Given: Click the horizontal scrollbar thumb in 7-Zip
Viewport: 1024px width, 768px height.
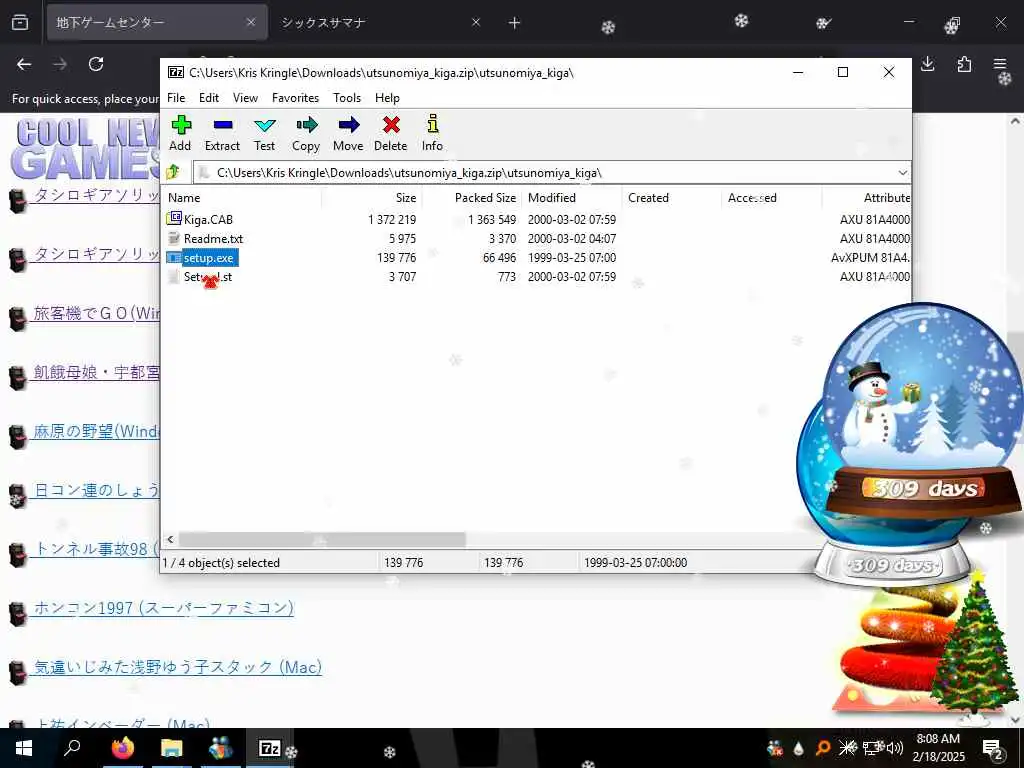Looking at the screenshot, I should click(322, 539).
